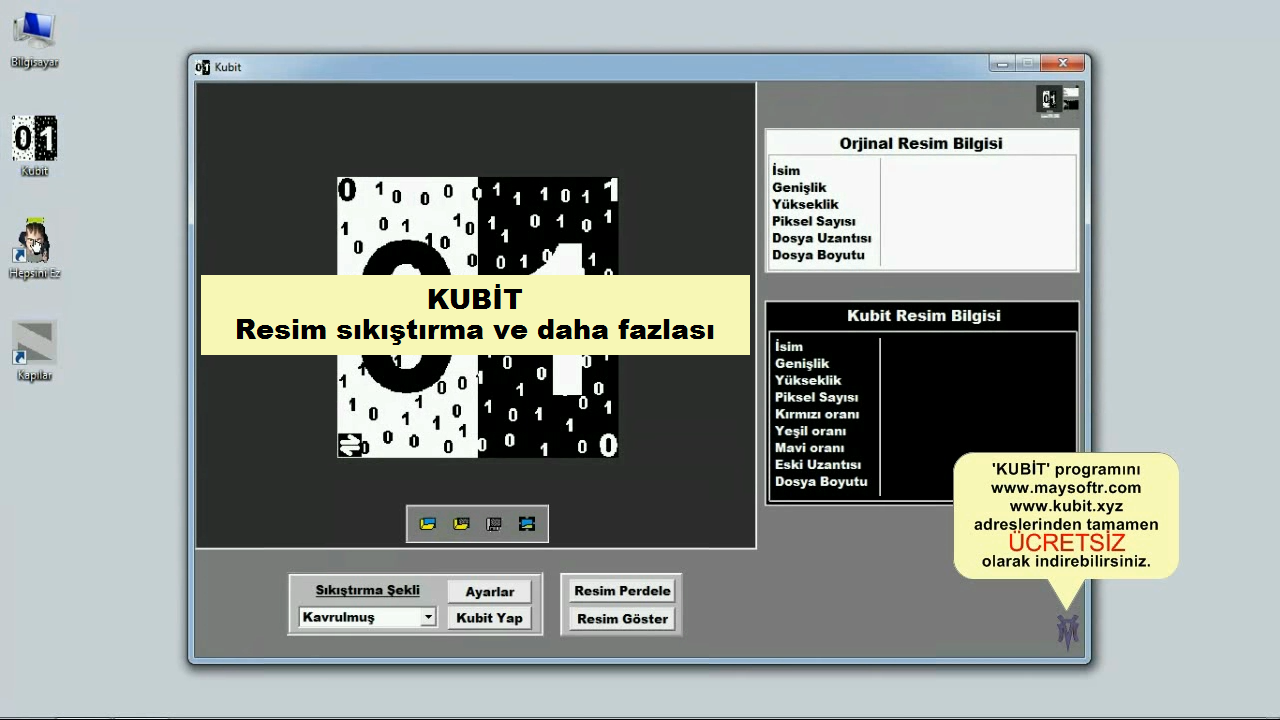This screenshot has width=1280, height=720.
Task: Click the Kubit Yap button
Action: point(489,618)
